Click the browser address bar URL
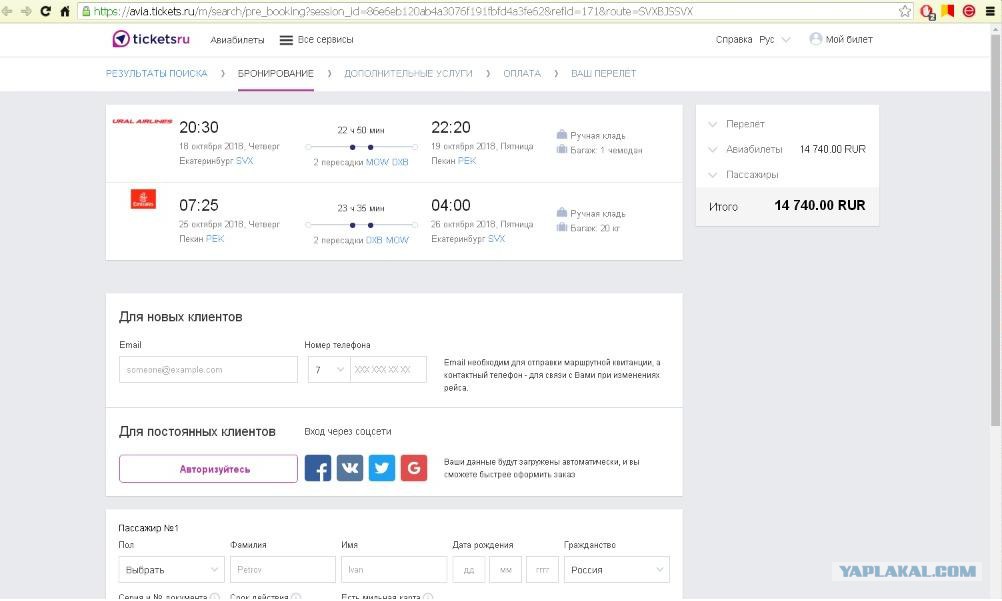This screenshot has height=601, width=1002. [393, 11]
